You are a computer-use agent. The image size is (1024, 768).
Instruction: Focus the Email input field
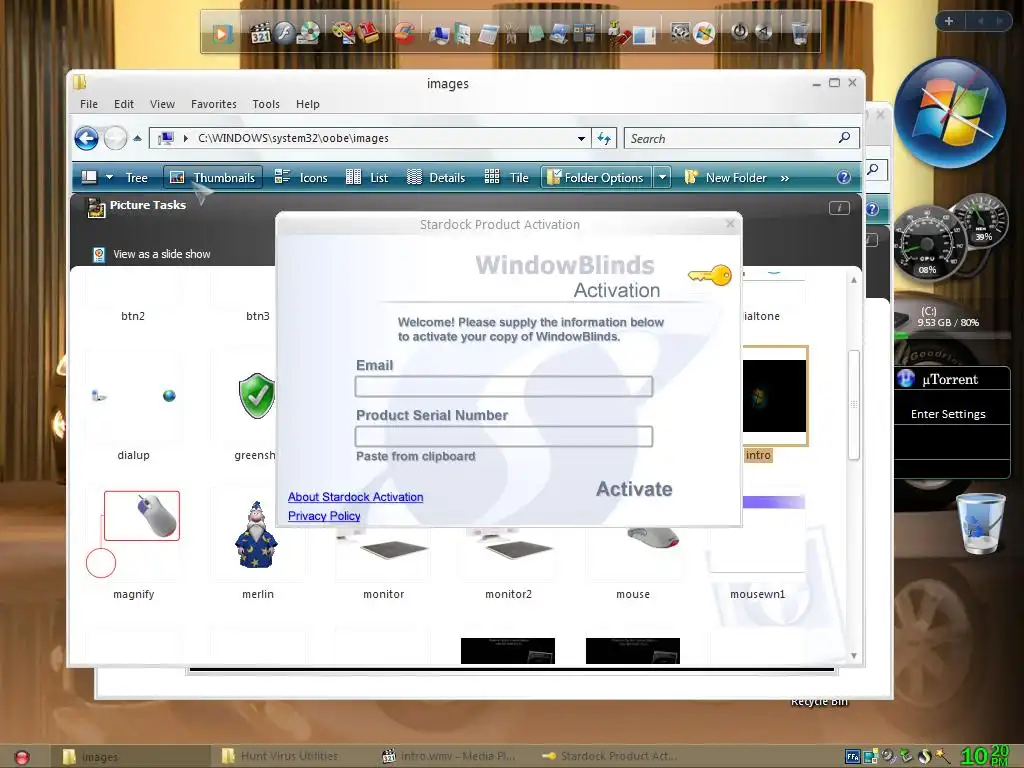click(x=504, y=387)
